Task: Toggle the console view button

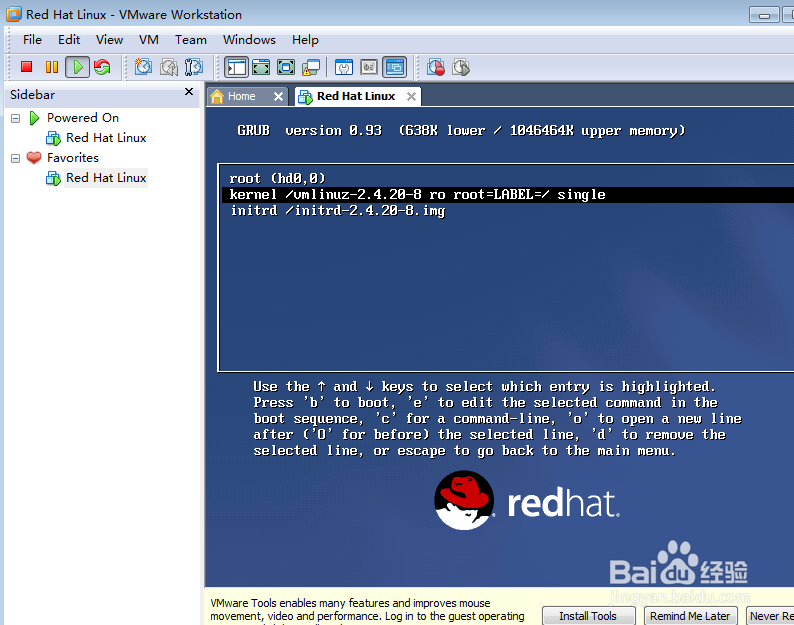Action: pos(394,67)
